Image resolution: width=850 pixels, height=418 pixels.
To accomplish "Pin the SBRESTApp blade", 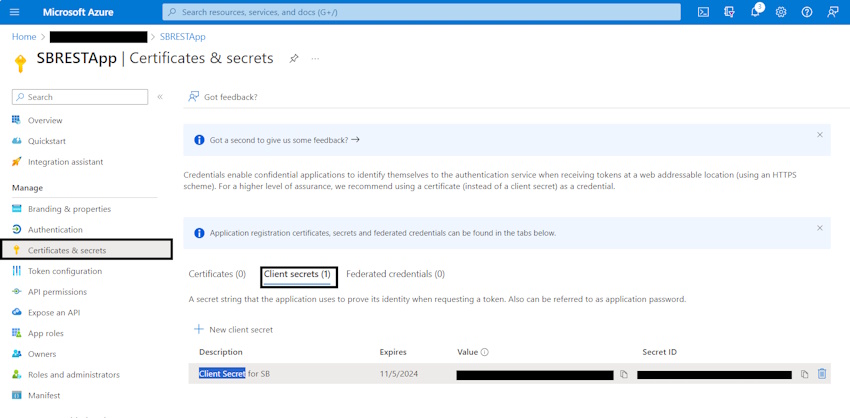I will coord(294,58).
